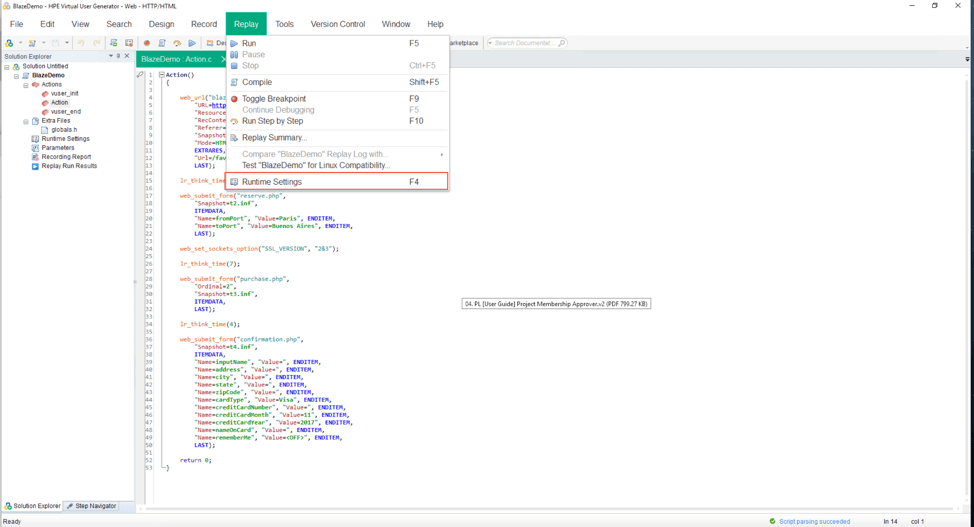Pin the Solution Explorer panel
The width and height of the screenshot is (974, 527).
click(119, 56)
